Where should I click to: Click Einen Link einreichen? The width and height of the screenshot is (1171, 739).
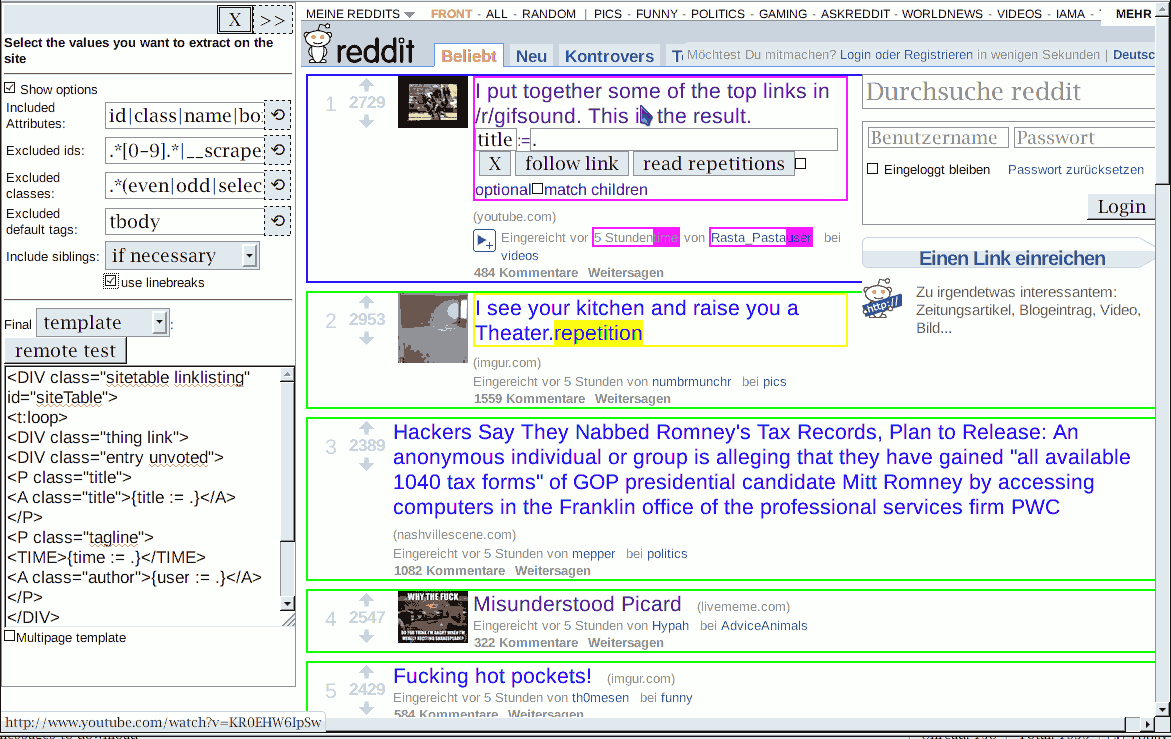1012,258
